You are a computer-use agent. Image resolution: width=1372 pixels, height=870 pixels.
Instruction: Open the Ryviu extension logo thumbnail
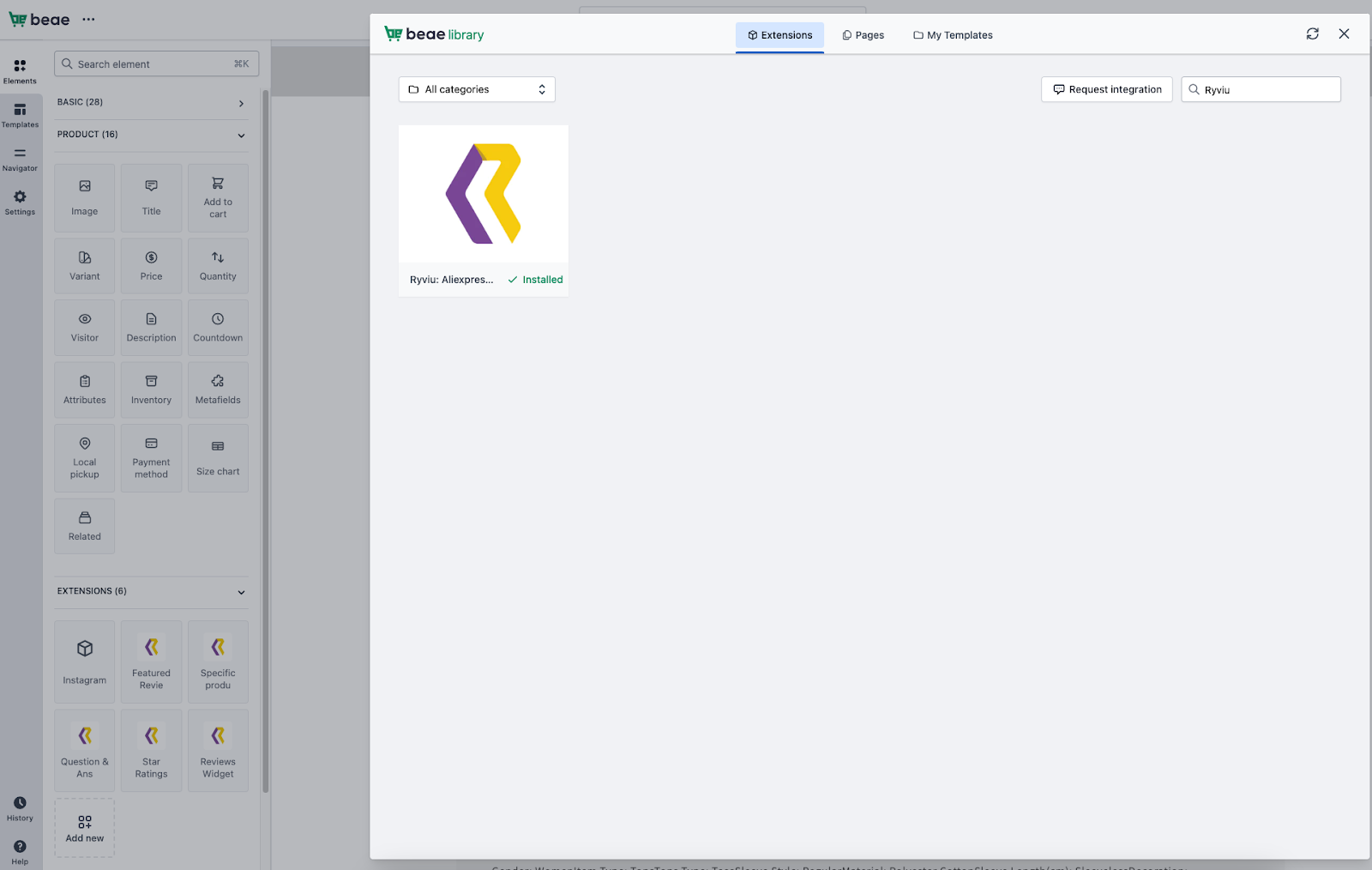(484, 194)
